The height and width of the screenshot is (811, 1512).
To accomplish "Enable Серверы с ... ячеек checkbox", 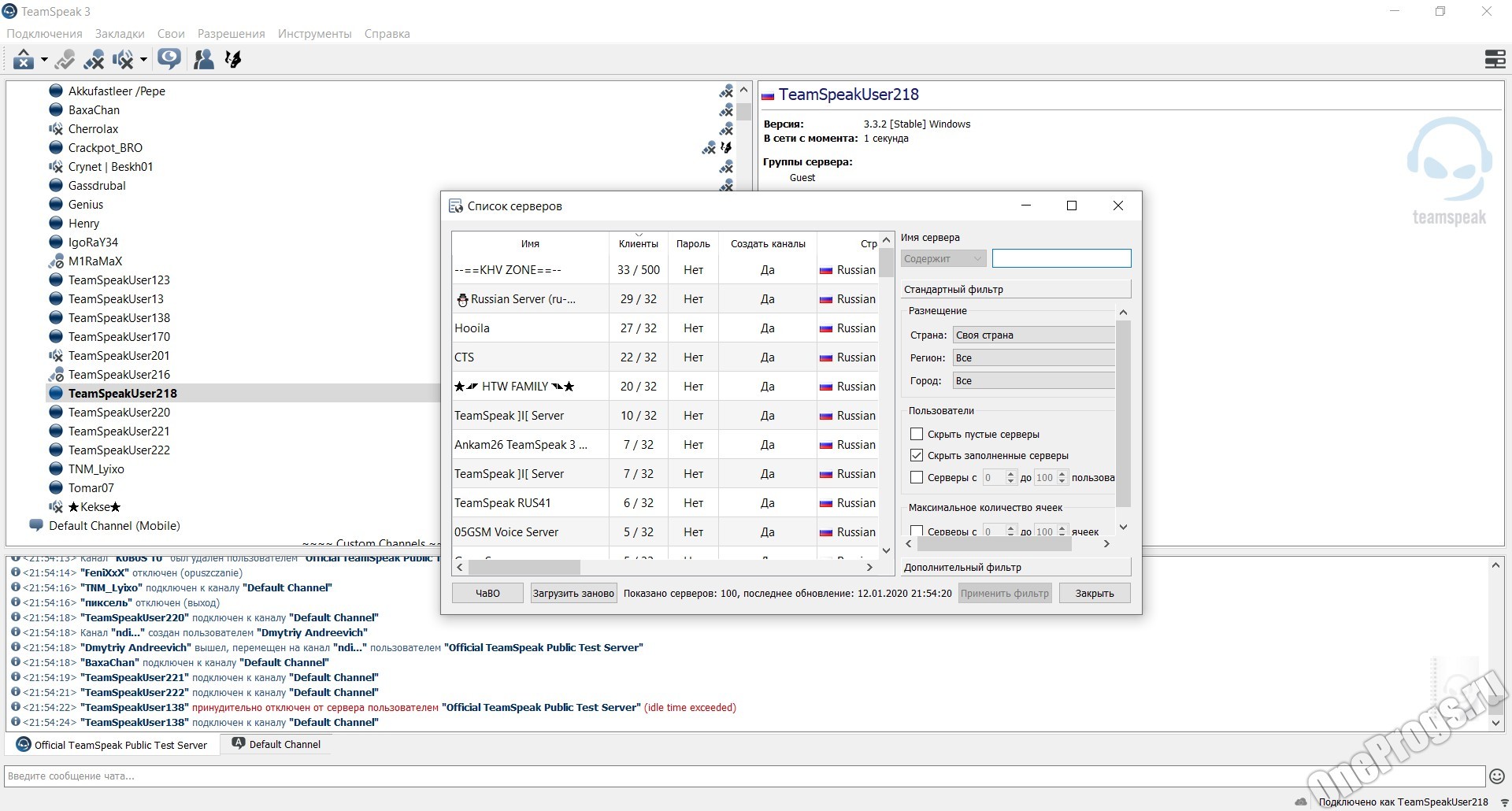I will click(917, 531).
